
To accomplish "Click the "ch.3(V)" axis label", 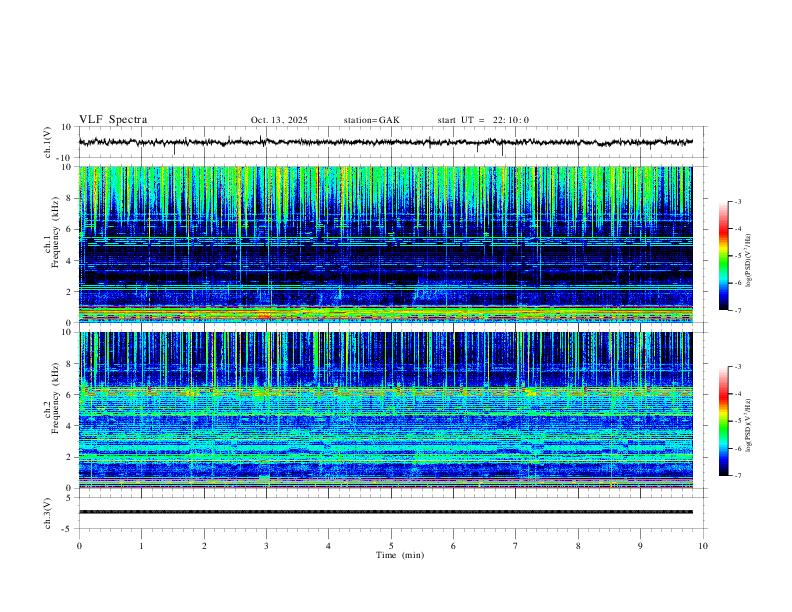I will tap(48, 513).
